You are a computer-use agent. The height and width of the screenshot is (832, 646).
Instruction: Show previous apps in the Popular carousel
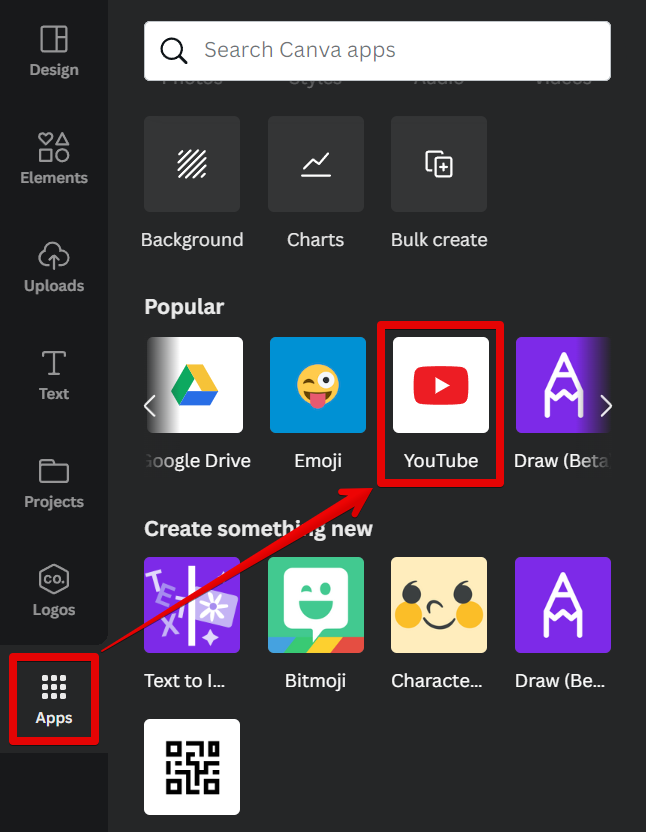click(150, 406)
